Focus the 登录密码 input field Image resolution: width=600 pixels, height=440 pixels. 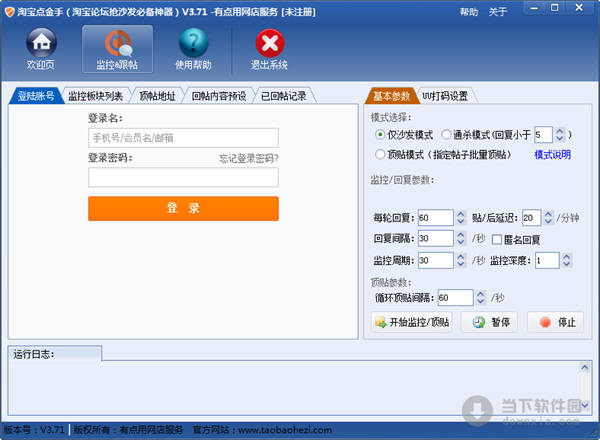183,178
